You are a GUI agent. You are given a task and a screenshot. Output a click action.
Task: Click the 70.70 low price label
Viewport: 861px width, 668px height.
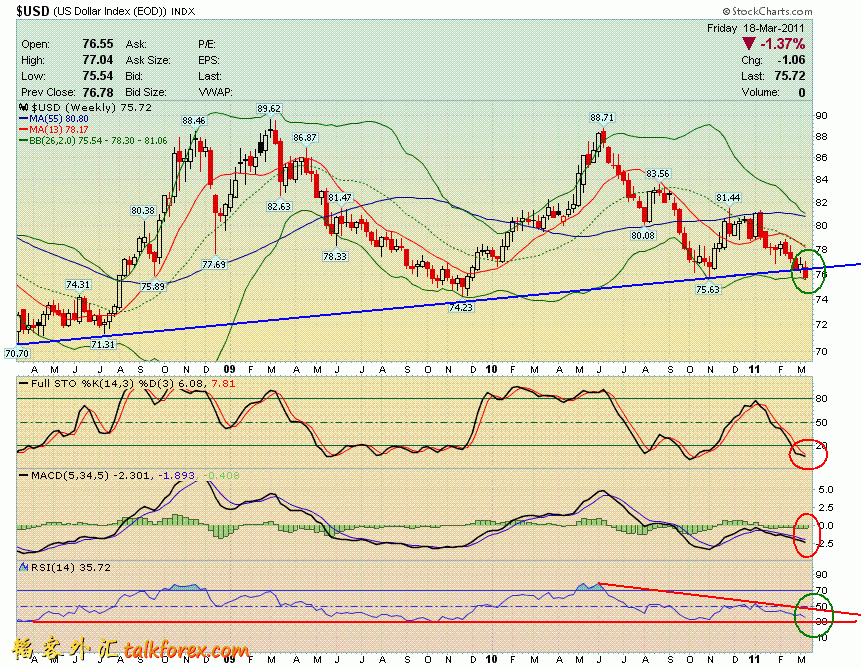(16, 353)
